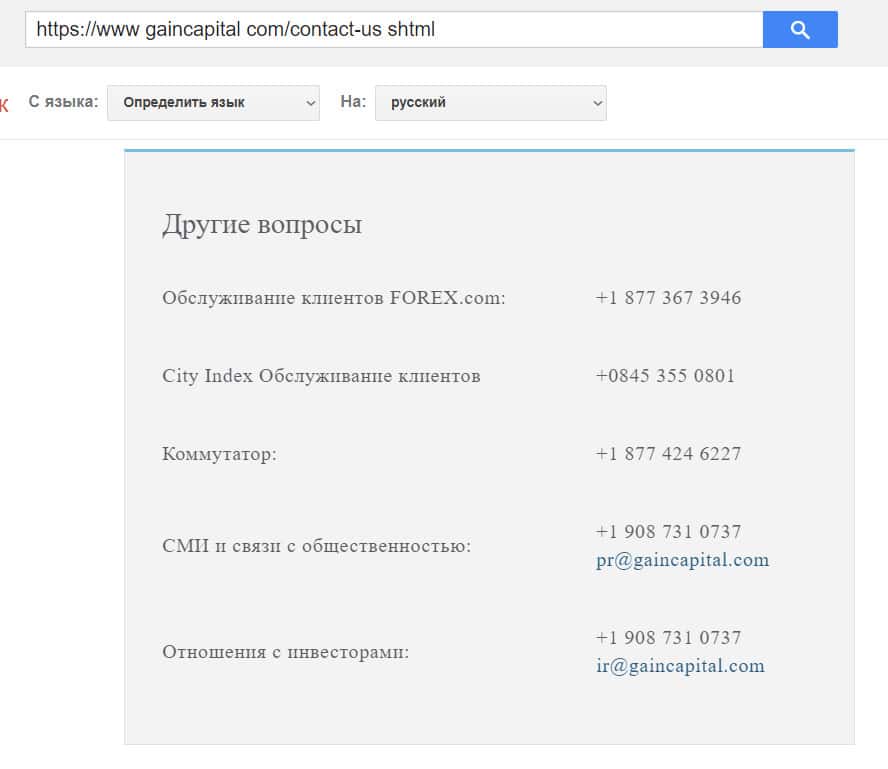Screen dimensions: 888x769
Task: Click the blue search magnifier button
Action: point(800,29)
